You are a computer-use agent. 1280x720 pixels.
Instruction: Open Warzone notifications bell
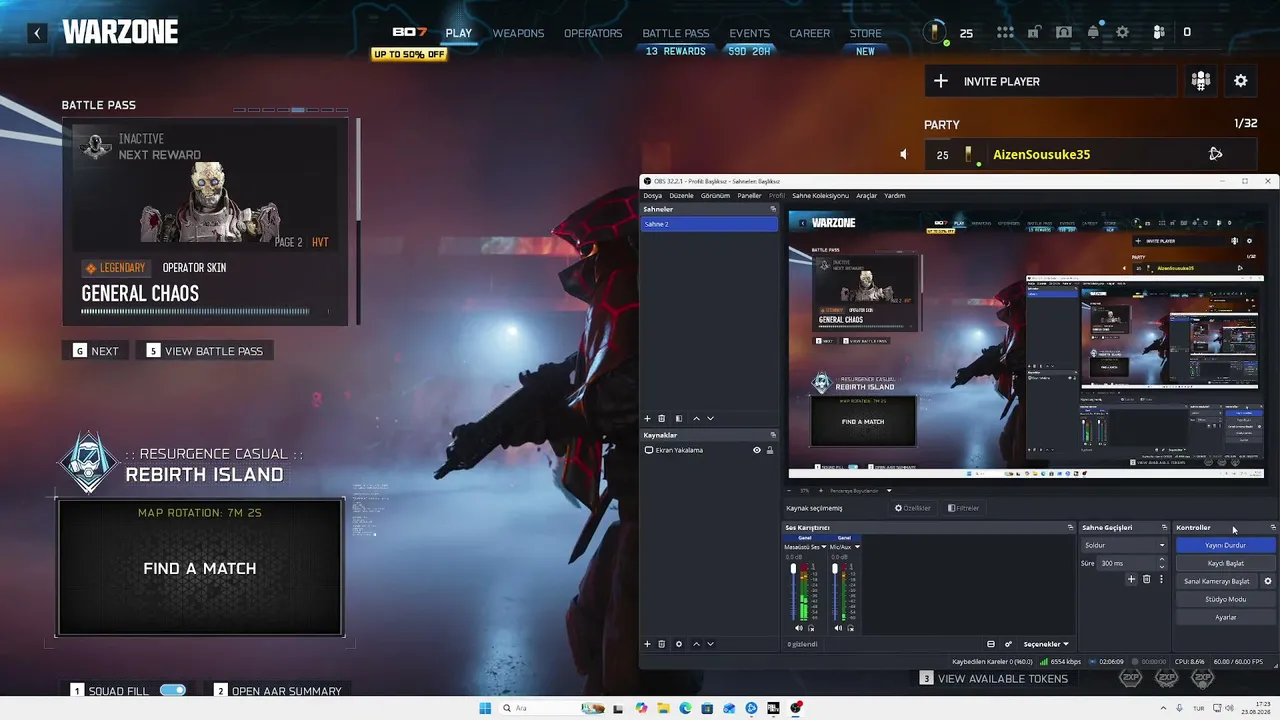[x=1093, y=32]
